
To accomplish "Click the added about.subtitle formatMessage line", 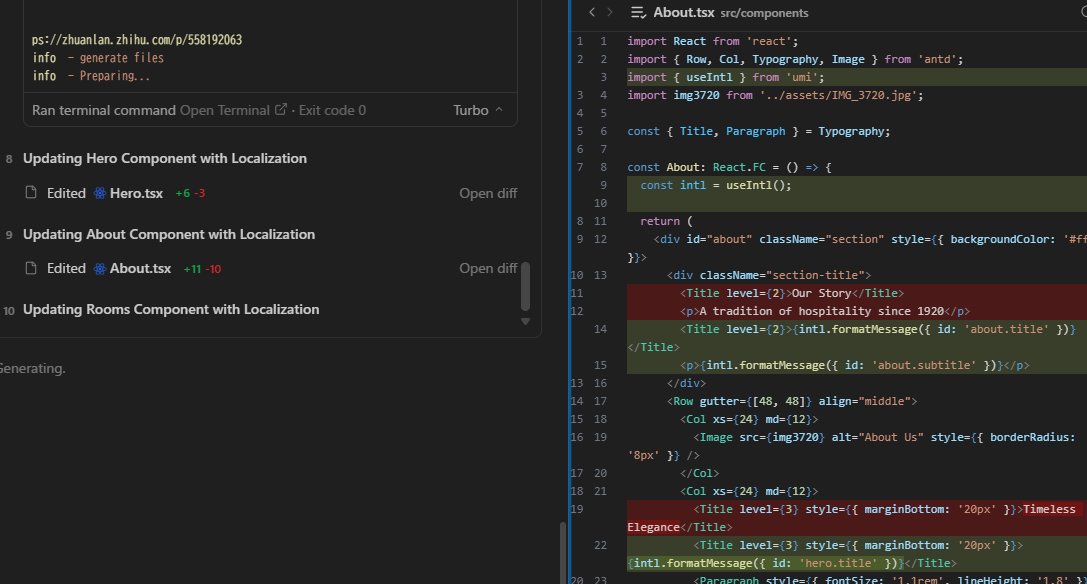I will (x=857, y=366).
